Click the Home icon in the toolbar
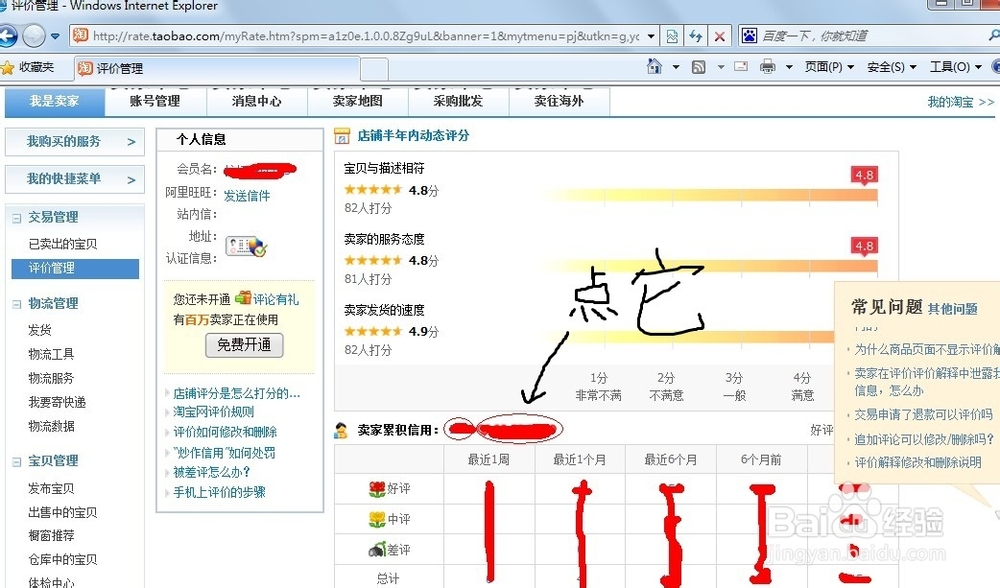 [x=652, y=64]
